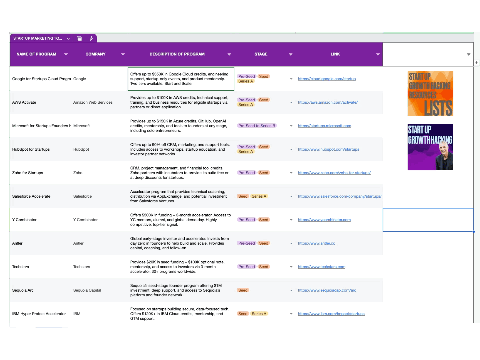The width and height of the screenshot is (480, 360).
Task: Expand the stage chip dropdown in the HubSpot row
Action: 291,149
